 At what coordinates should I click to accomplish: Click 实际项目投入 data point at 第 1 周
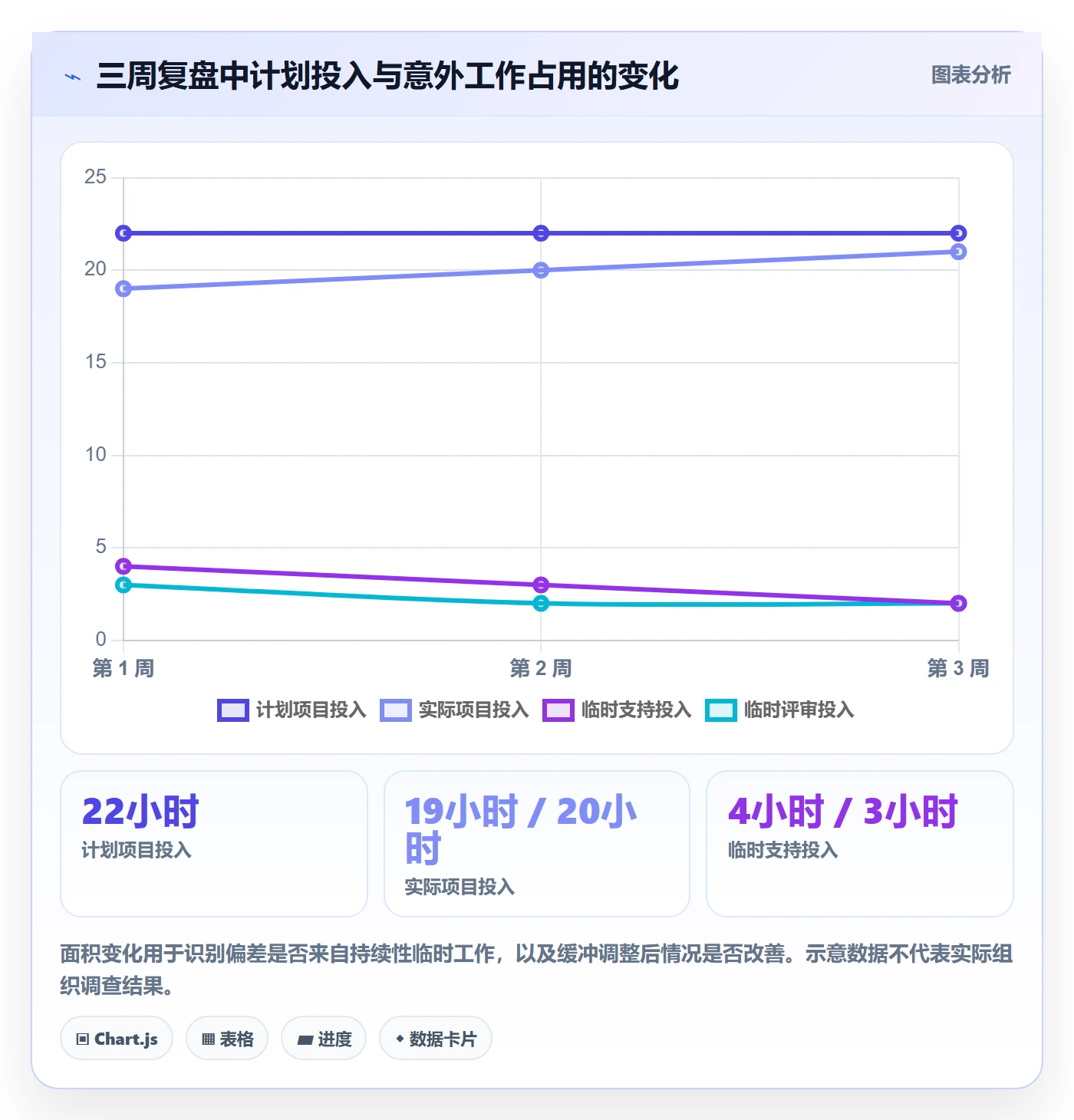pyautogui.click(x=124, y=288)
